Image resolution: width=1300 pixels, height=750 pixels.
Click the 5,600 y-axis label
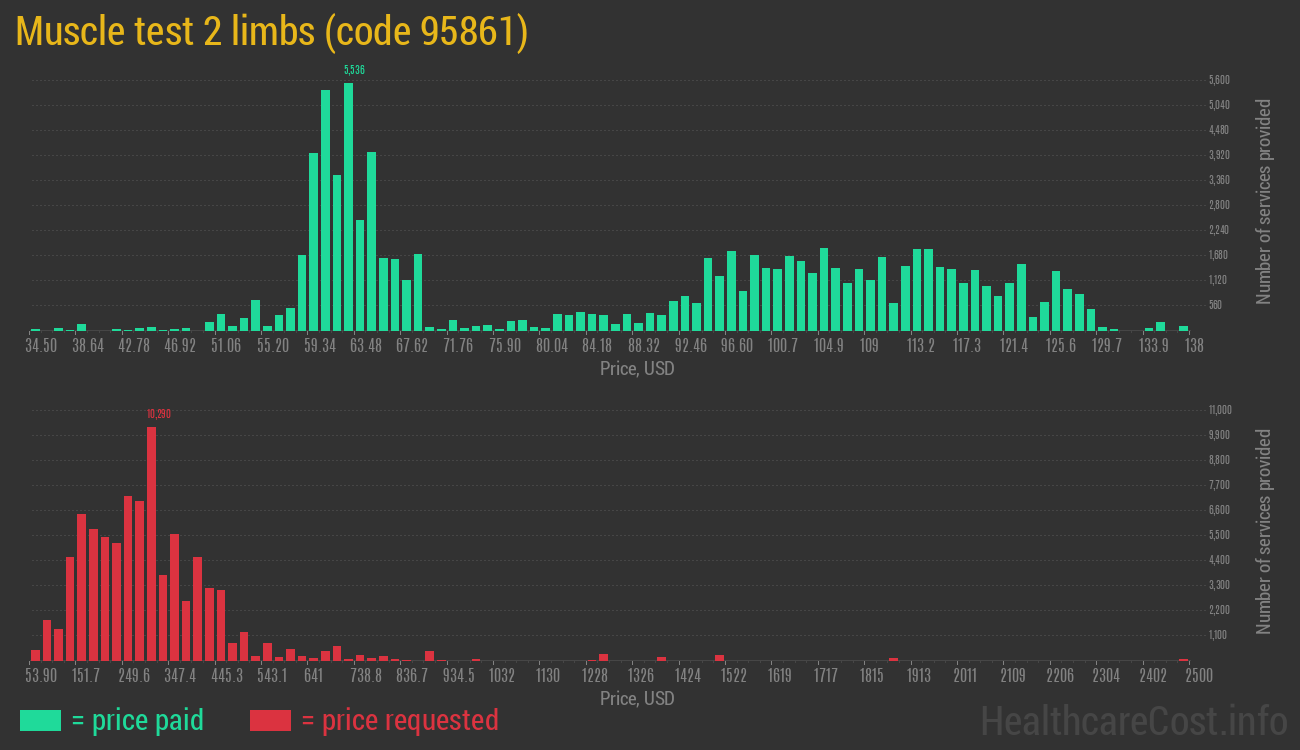click(x=1219, y=80)
